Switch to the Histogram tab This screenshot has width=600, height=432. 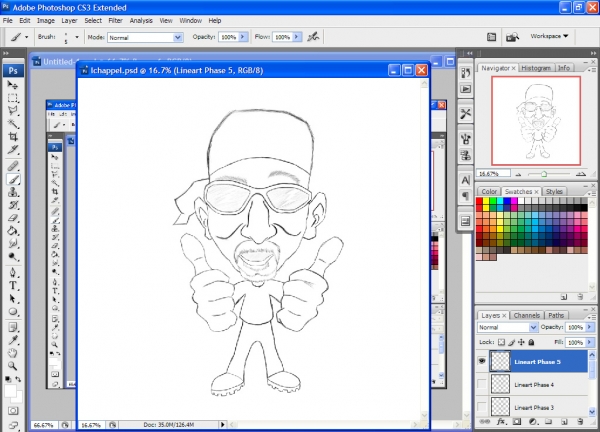pos(536,68)
